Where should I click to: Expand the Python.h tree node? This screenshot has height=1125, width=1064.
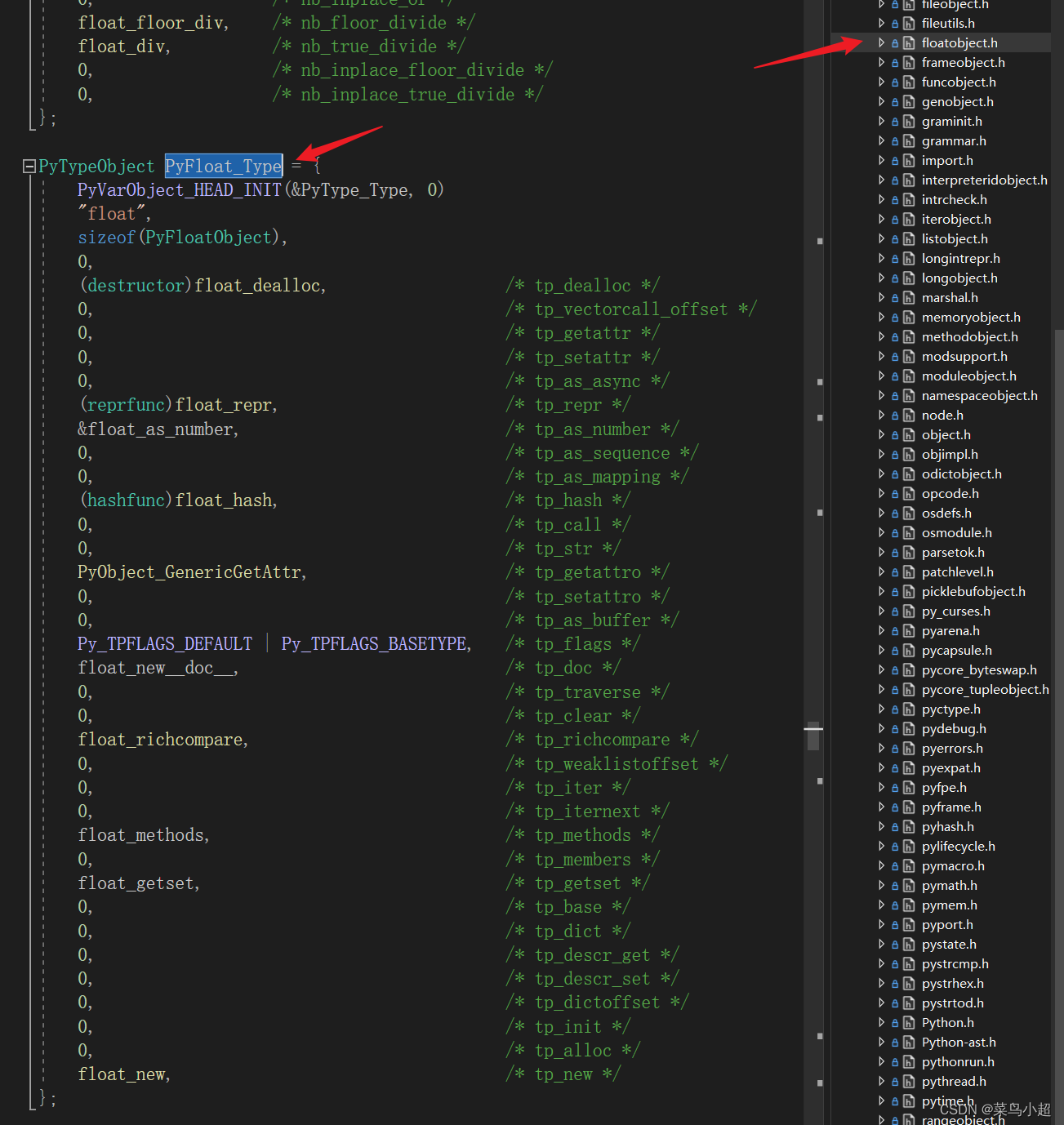(882, 1022)
